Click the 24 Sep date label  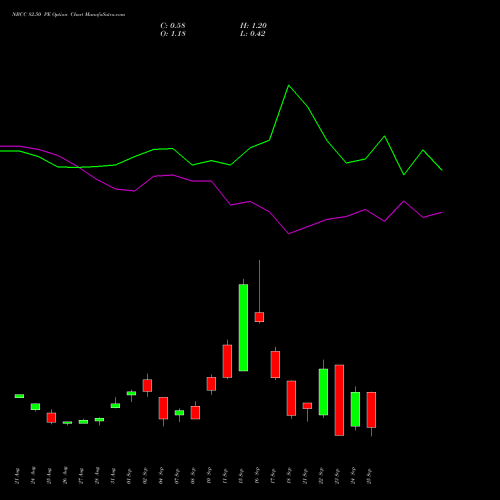pos(353,476)
